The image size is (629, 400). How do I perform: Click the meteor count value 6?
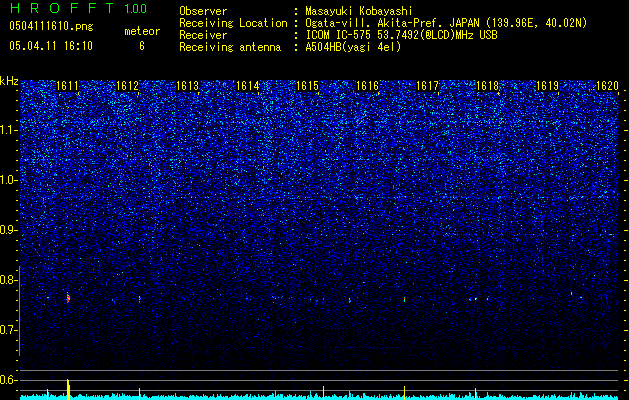coord(142,46)
